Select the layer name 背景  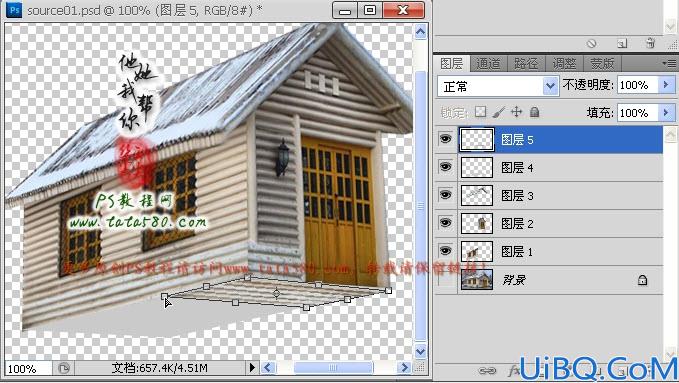514,280
